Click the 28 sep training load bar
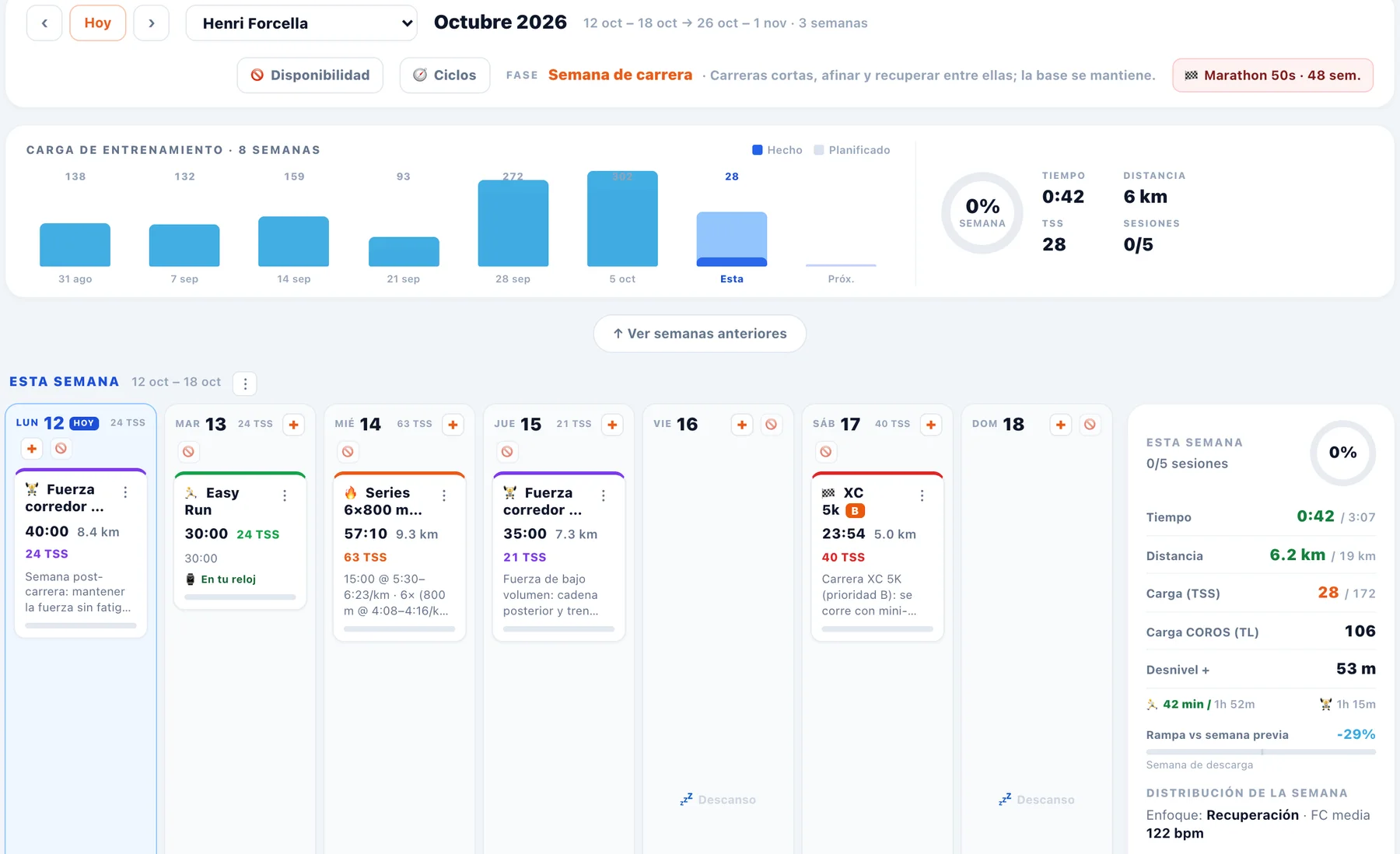The width and height of the screenshot is (1400, 854). pos(513,223)
